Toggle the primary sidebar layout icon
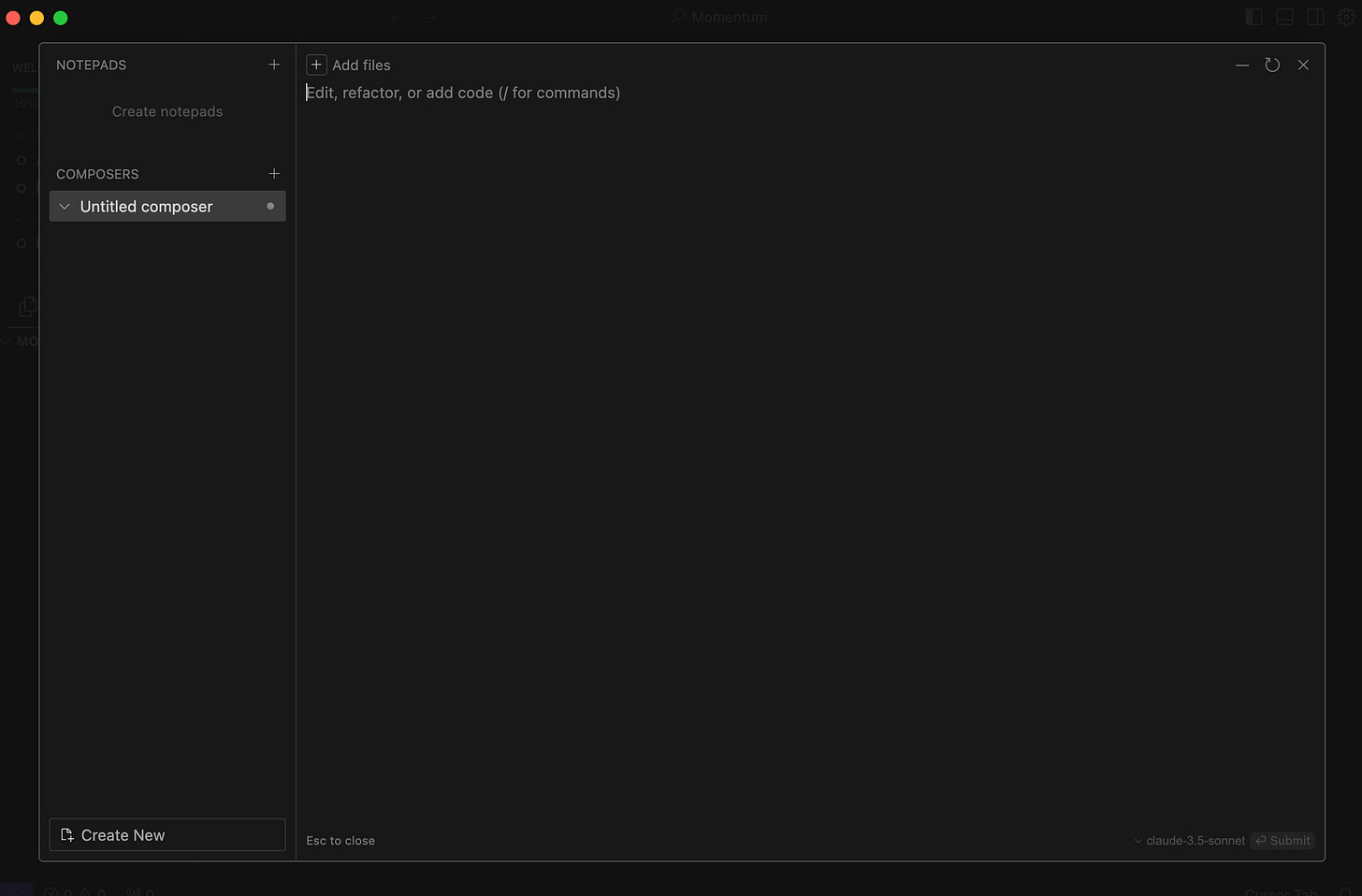 click(1254, 17)
